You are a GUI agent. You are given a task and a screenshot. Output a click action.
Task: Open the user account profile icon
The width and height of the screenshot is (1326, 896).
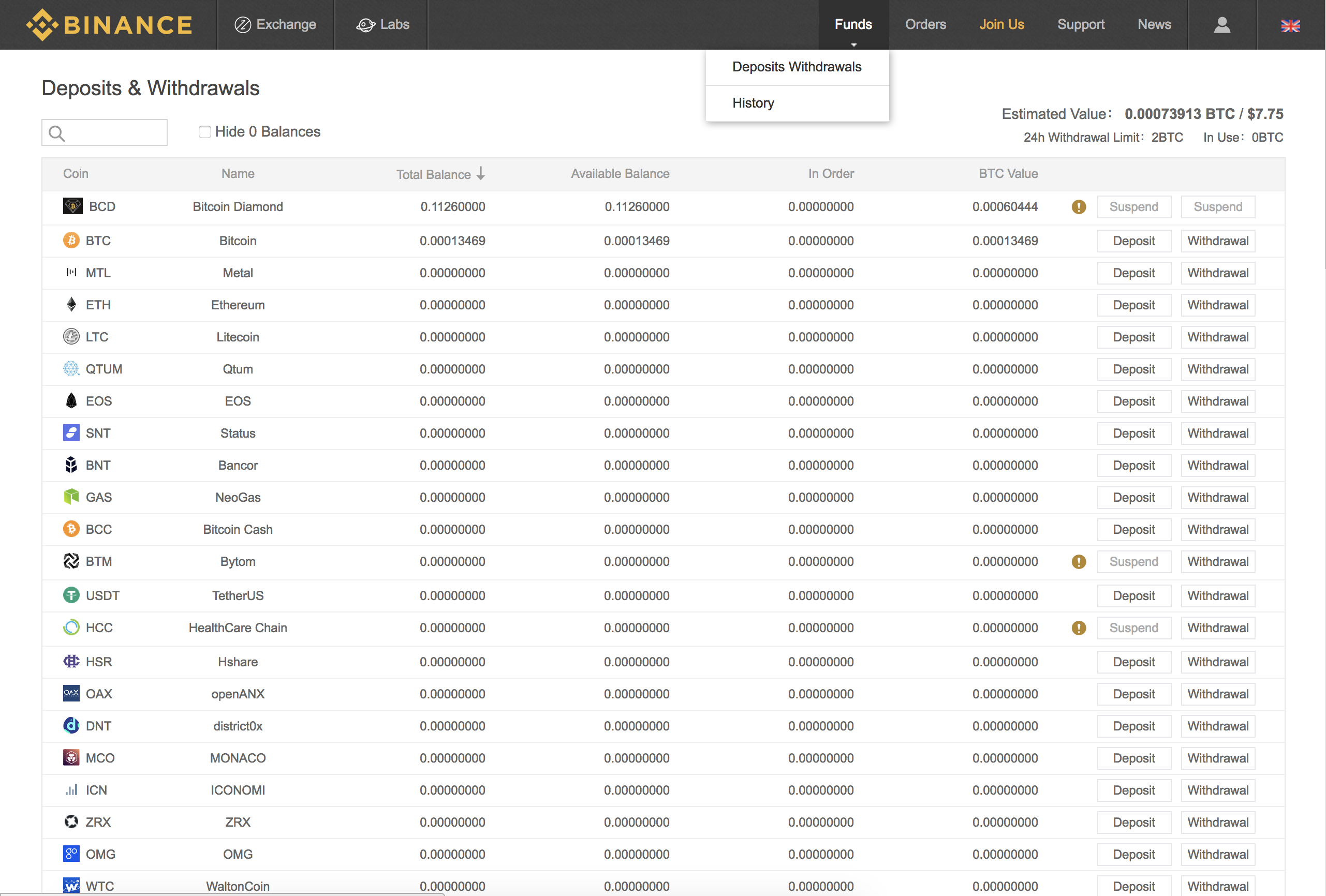click(1221, 24)
